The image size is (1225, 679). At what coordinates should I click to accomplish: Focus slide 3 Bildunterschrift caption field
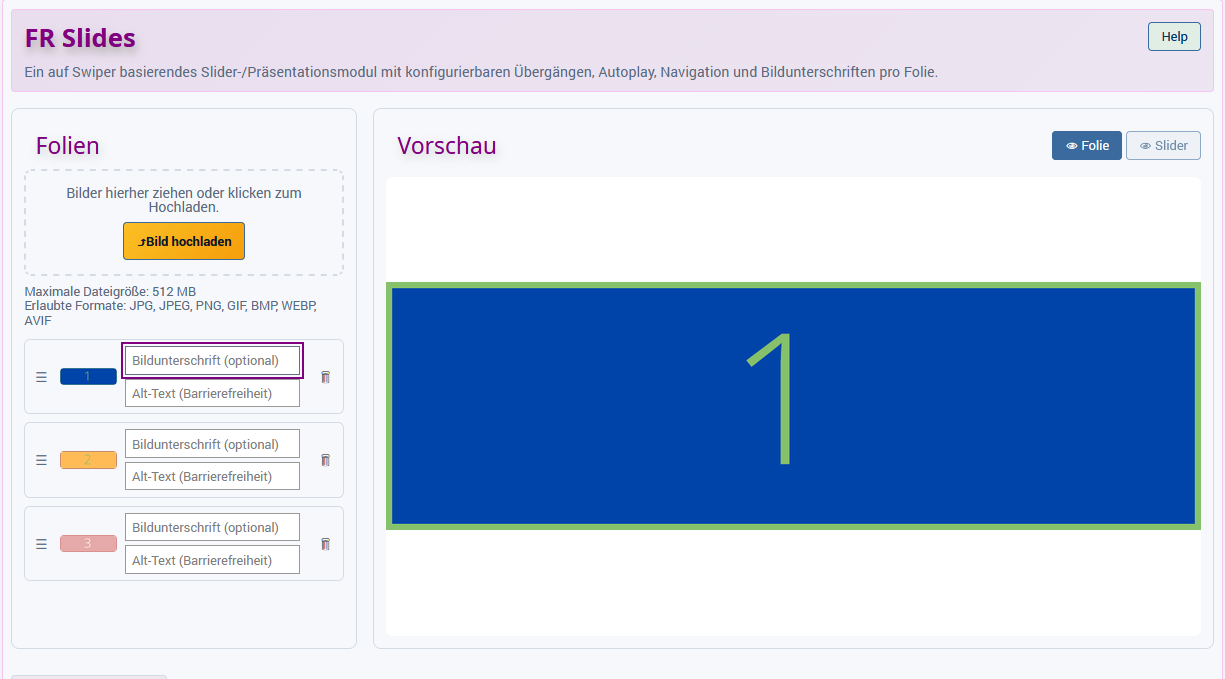tap(212, 527)
